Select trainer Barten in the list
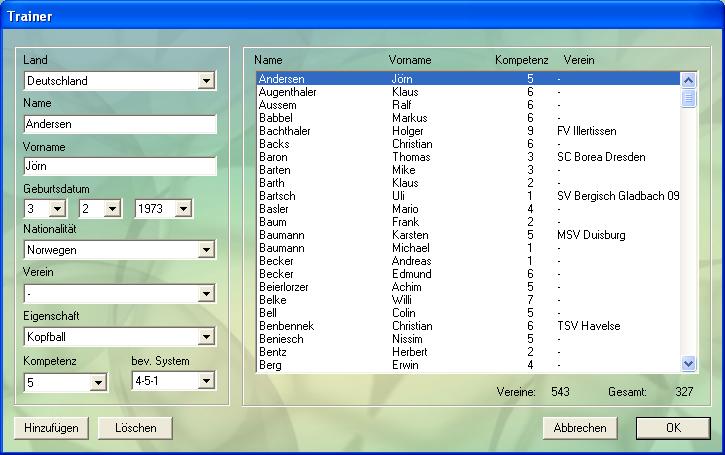This screenshot has height=455, width=725. (468, 170)
